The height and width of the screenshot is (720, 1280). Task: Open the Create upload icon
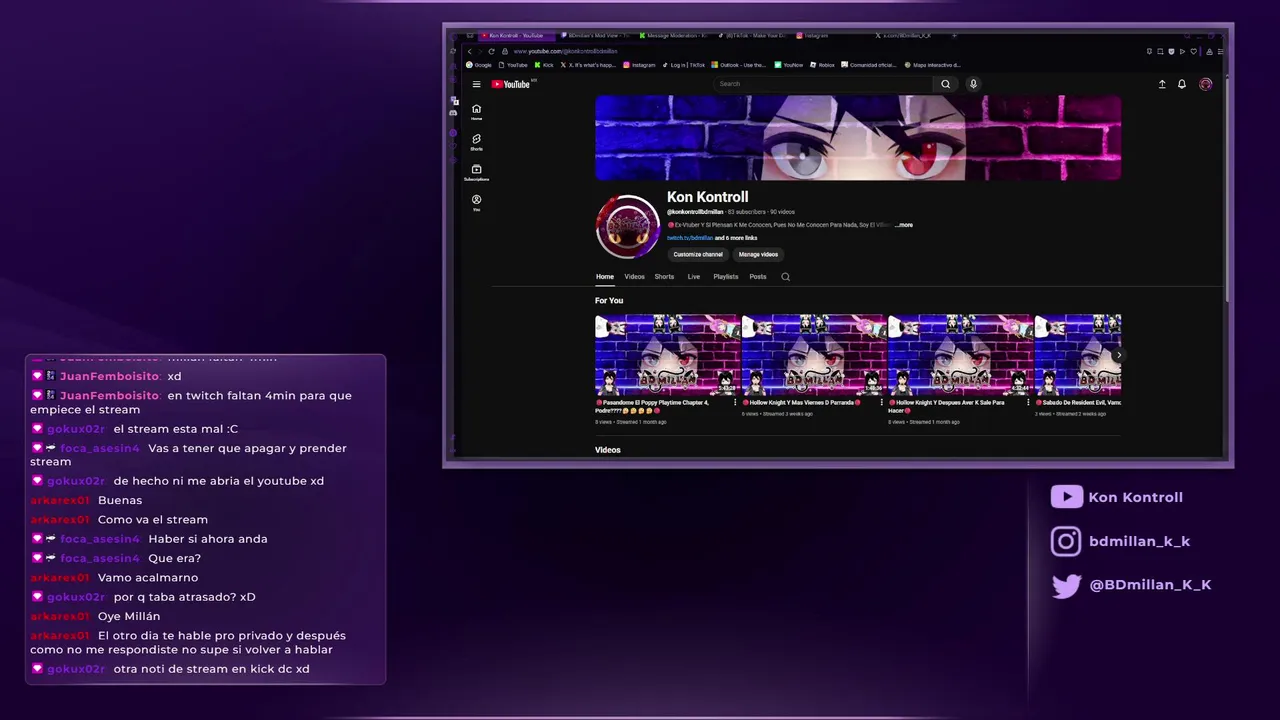click(x=1162, y=84)
